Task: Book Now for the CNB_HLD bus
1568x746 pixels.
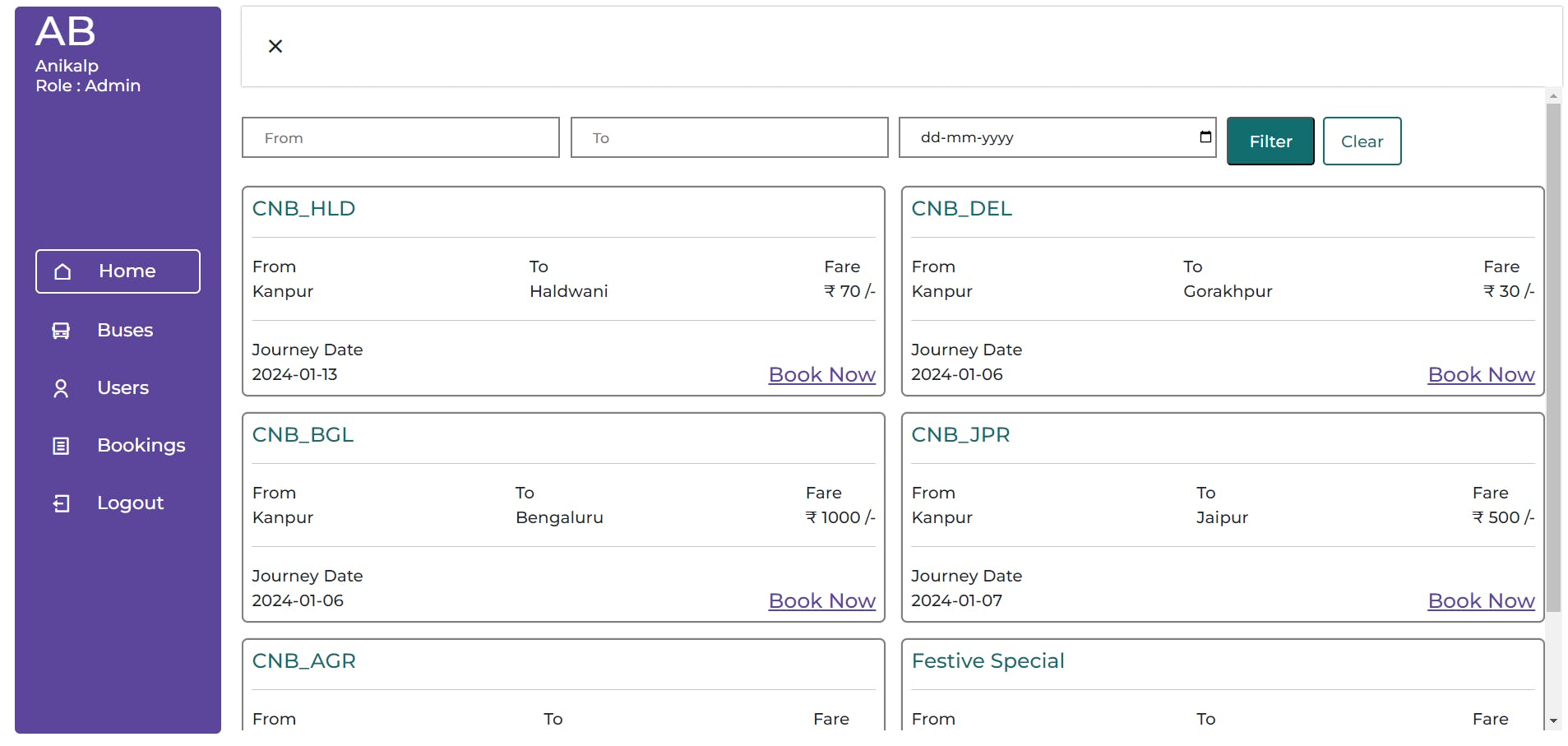Action: [x=821, y=375]
